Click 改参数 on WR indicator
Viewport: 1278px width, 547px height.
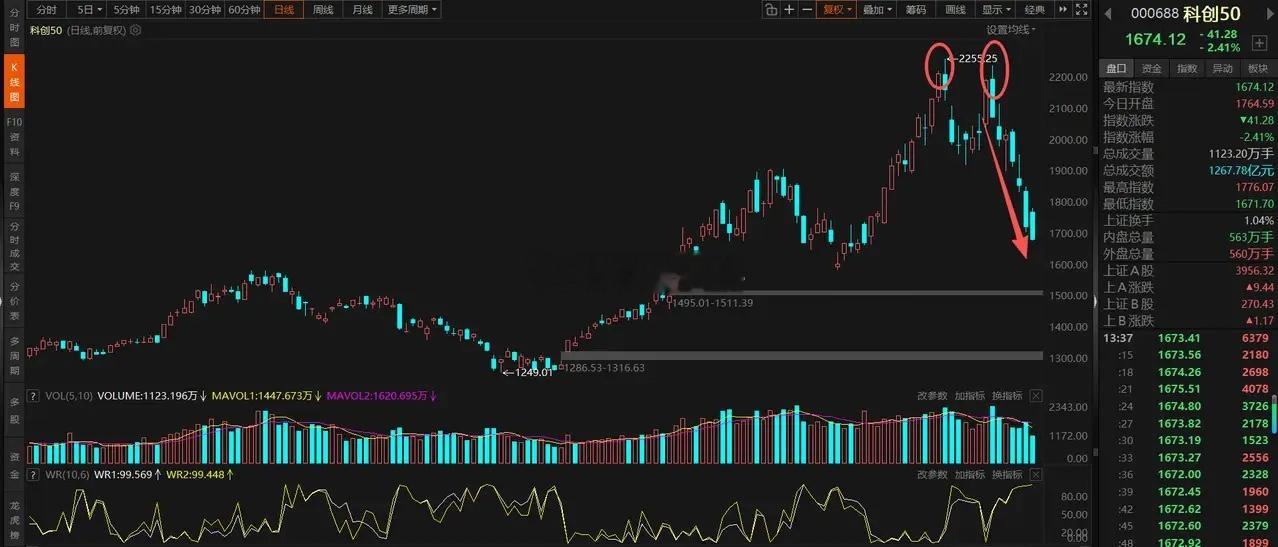click(x=933, y=474)
